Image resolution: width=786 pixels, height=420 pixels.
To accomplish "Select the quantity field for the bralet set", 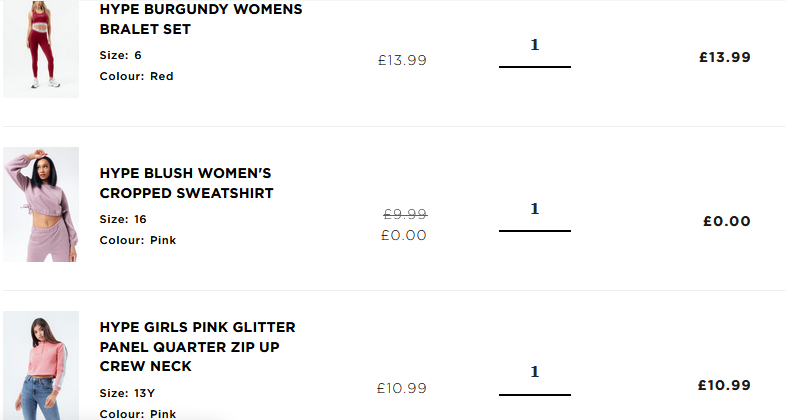I will 535,52.
